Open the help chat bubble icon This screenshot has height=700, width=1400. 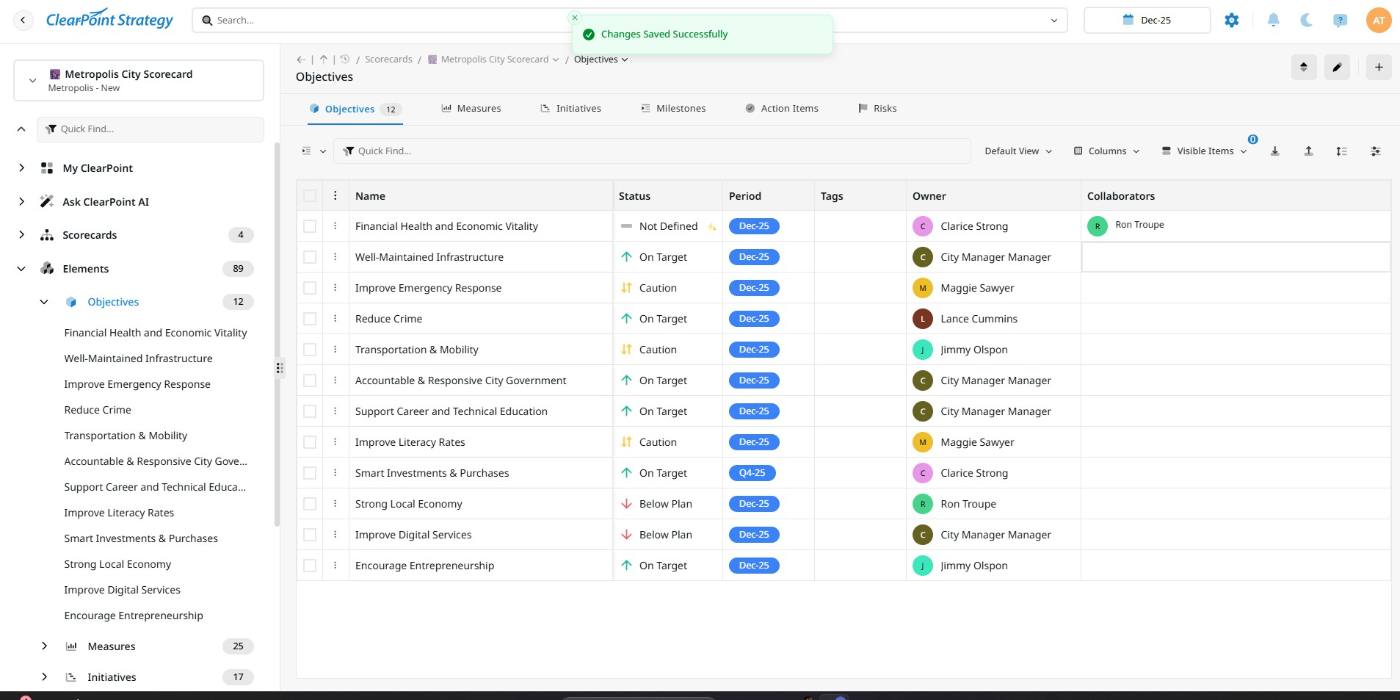pyautogui.click(x=1340, y=20)
